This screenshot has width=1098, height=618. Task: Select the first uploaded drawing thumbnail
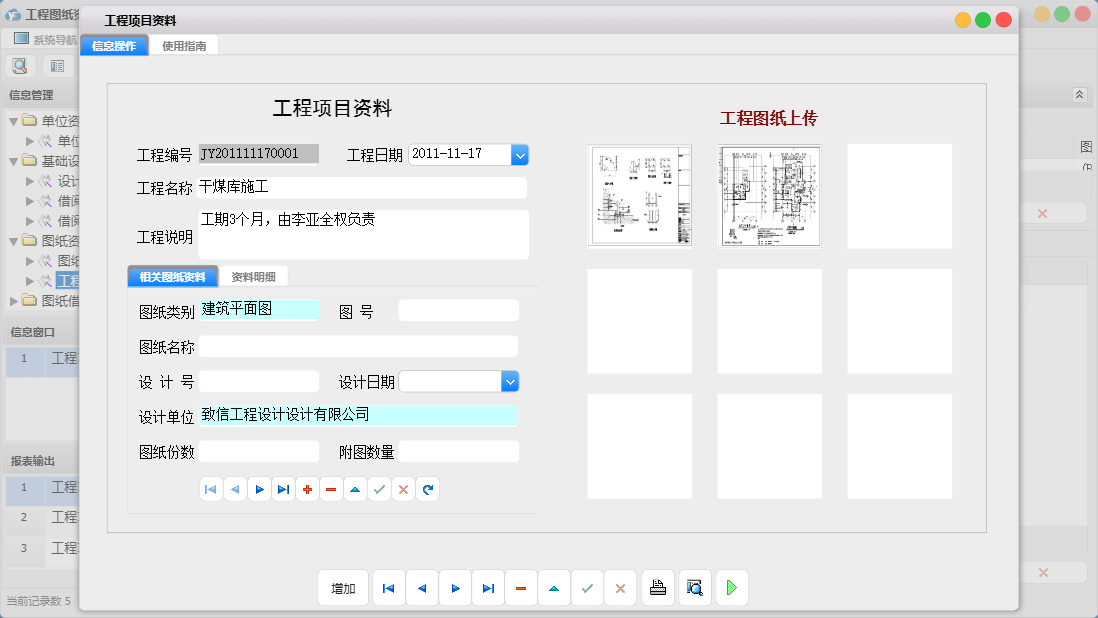coord(639,195)
